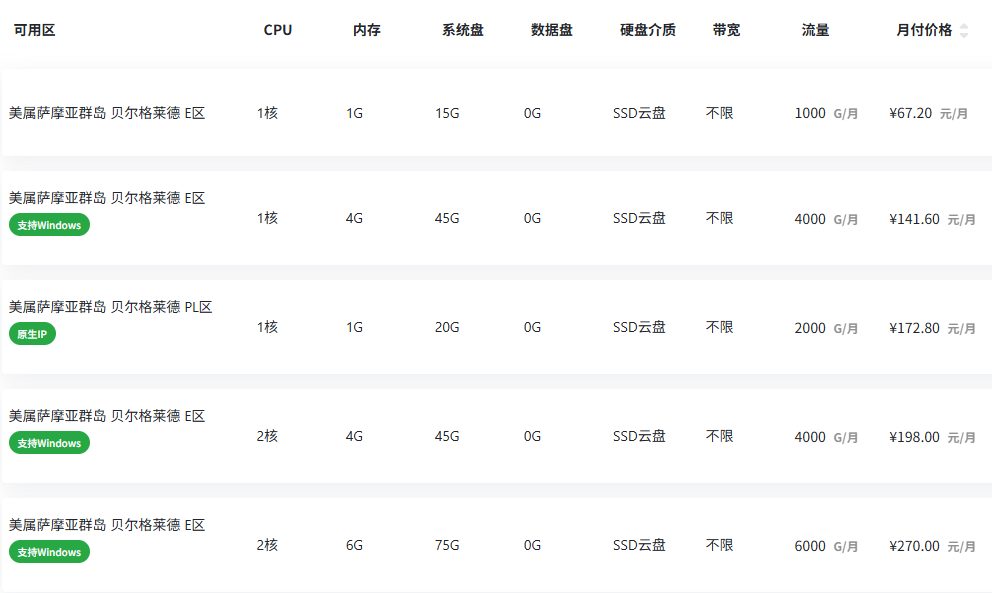Open the 贝尔格莱德 PL区 plan name
Image resolution: width=992 pixels, height=593 pixels.
[110, 307]
